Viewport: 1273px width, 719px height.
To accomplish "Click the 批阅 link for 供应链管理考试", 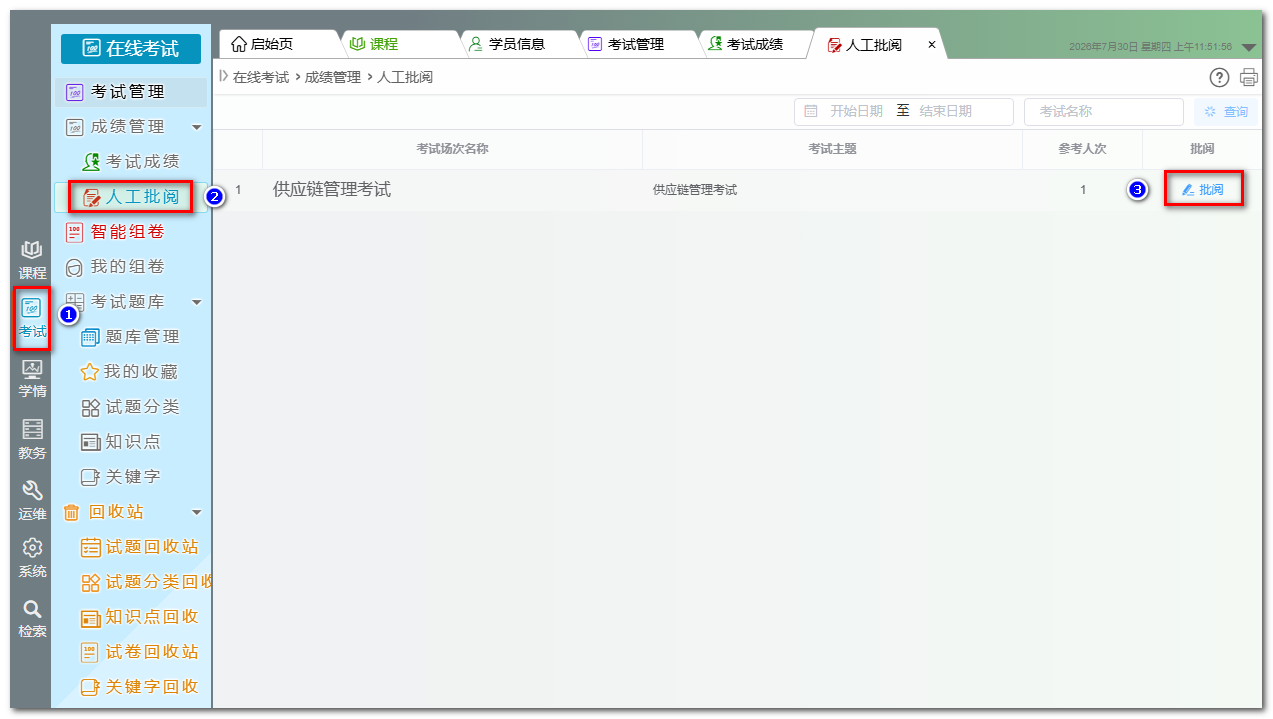I will [1203, 189].
